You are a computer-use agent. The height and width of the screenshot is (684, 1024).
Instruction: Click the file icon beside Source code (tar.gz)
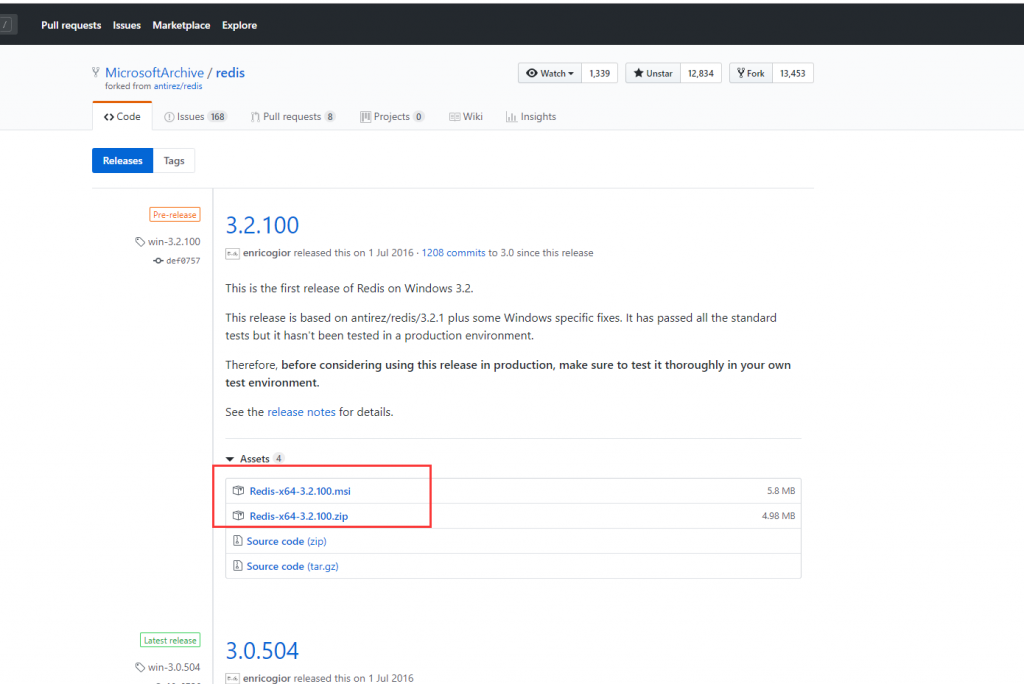238,566
